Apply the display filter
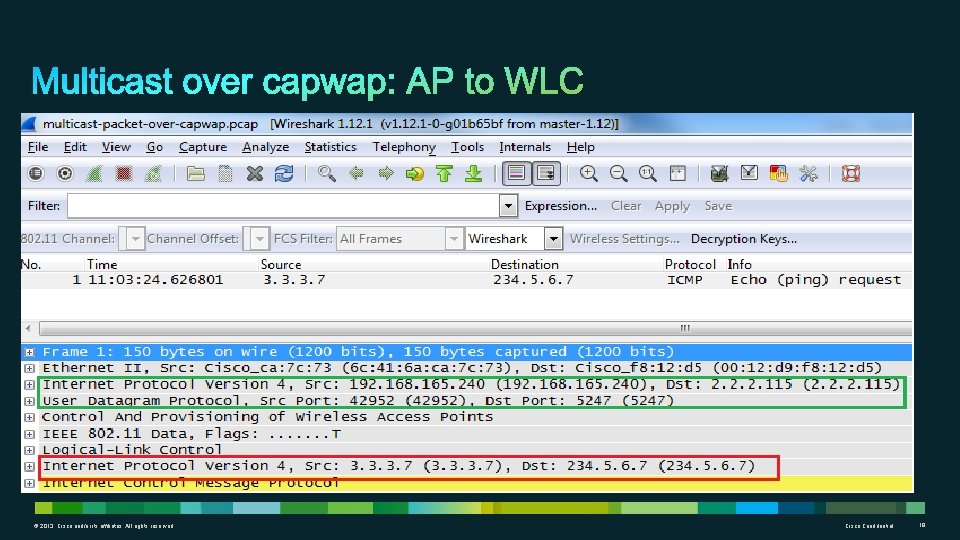 (x=672, y=206)
